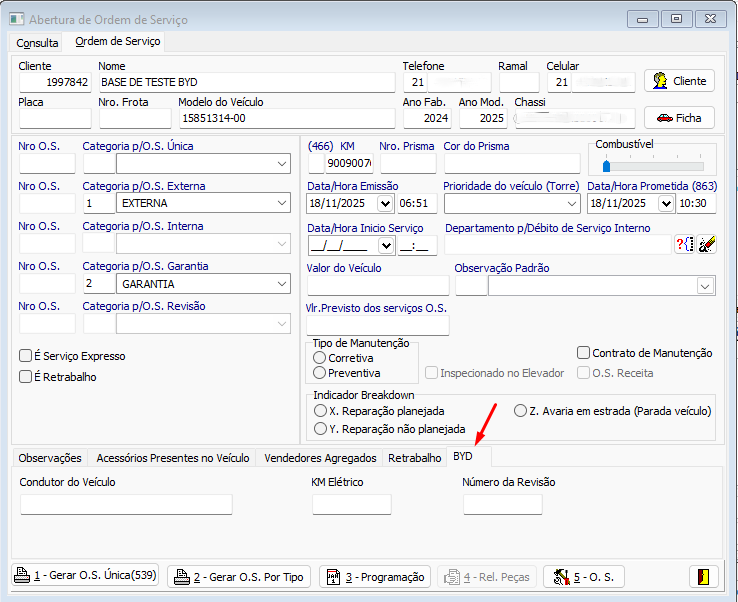
Task: Select the Corretiva maintenance type
Action: click(x=320, y=358)
